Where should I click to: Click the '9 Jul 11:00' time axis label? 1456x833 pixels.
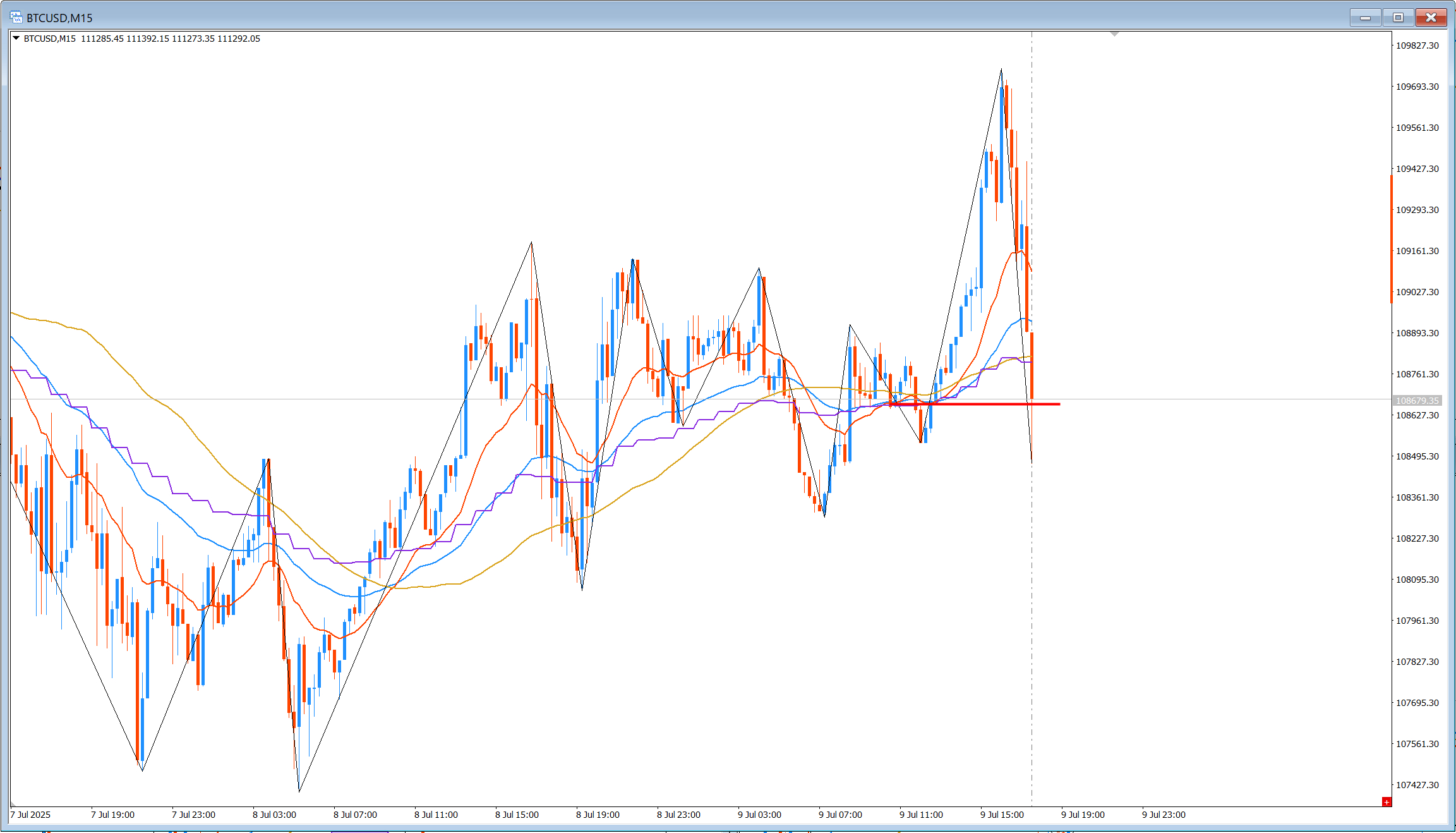[x=921, y=815]
